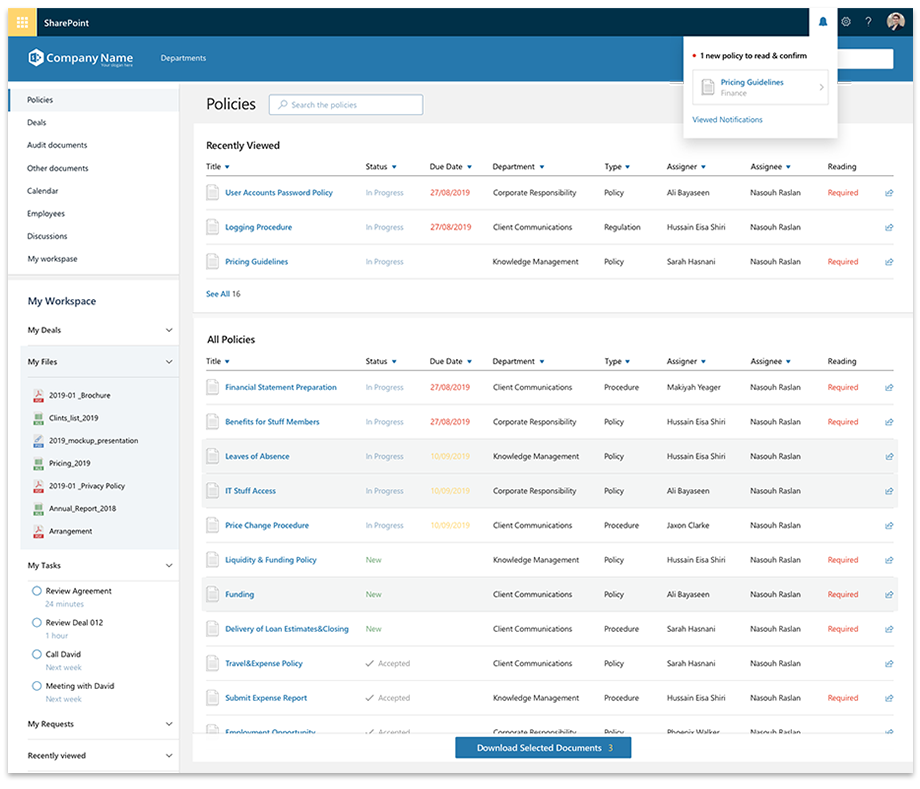Click Download Selected Documents button

pyautogui.click(x=543, y=748)
